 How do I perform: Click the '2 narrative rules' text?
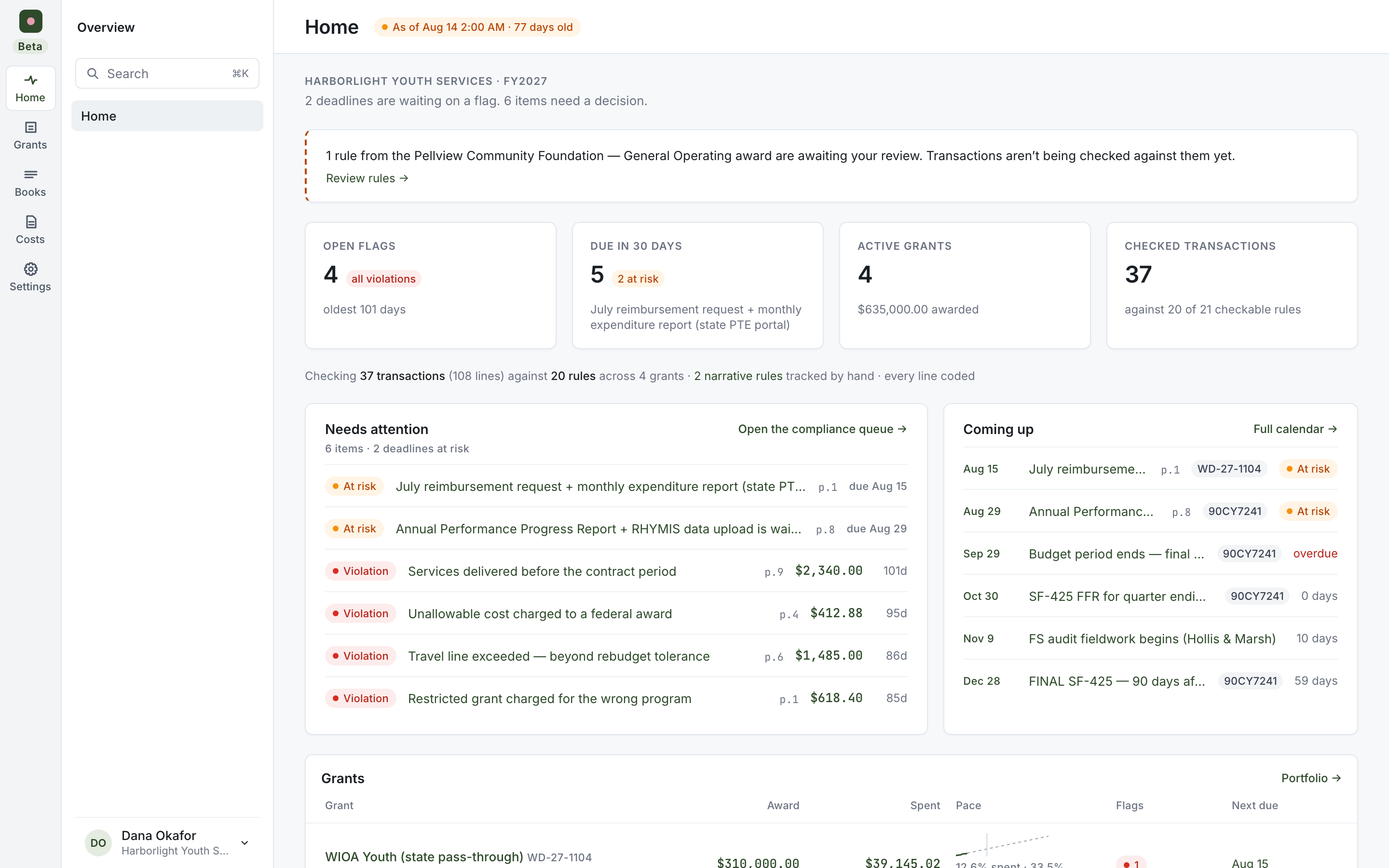(x=738, y=376)
